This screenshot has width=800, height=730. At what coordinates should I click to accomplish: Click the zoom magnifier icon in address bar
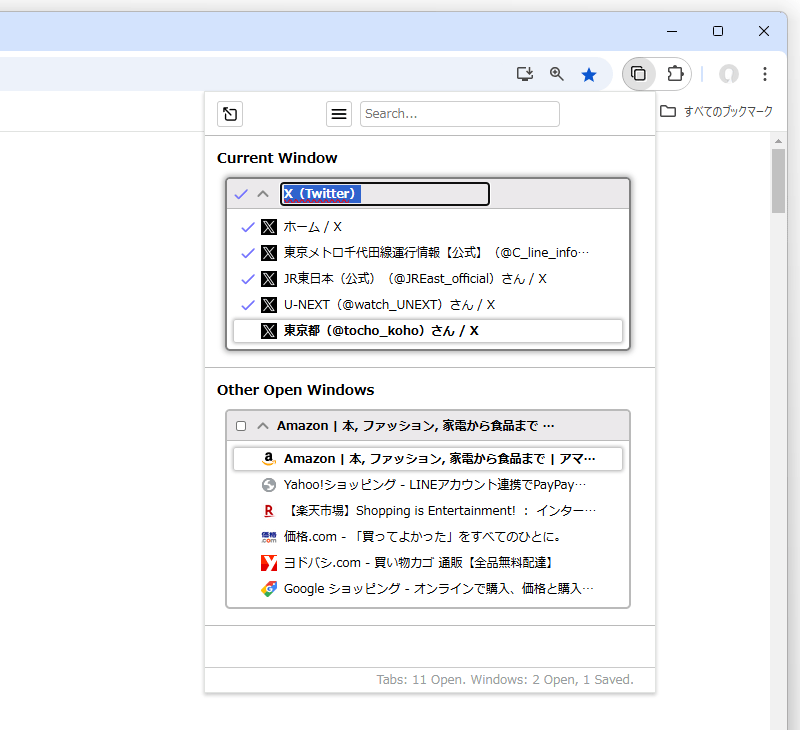(557, 74)
